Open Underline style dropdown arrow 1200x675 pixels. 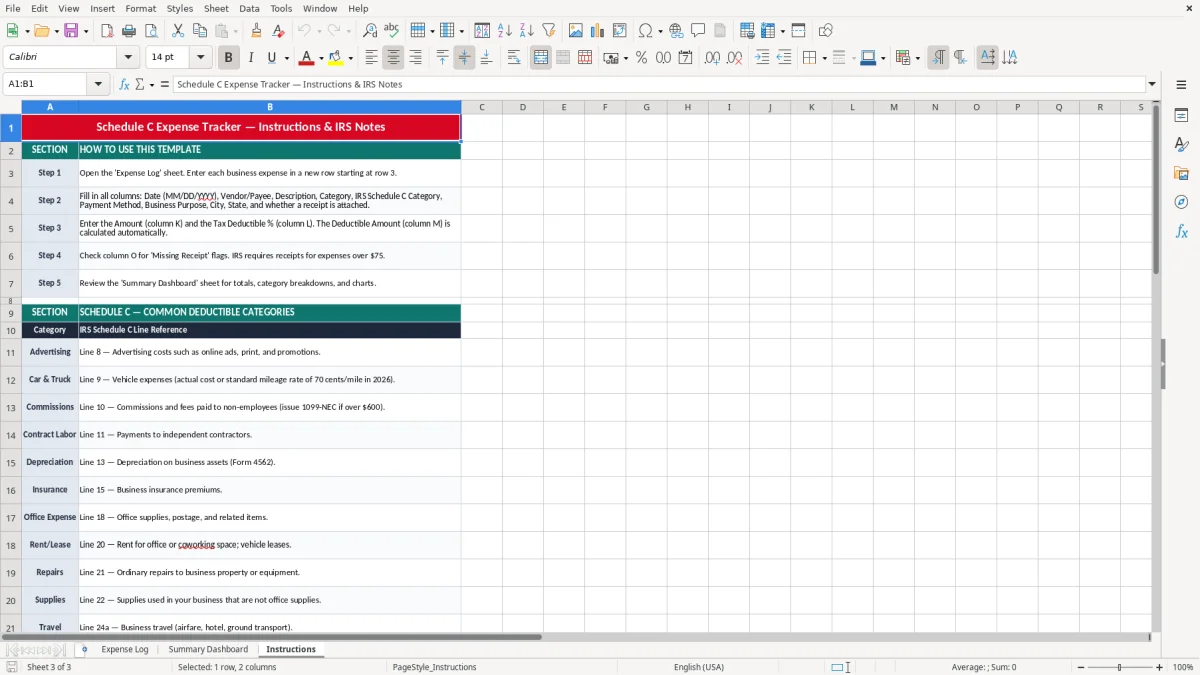point(286,58)
